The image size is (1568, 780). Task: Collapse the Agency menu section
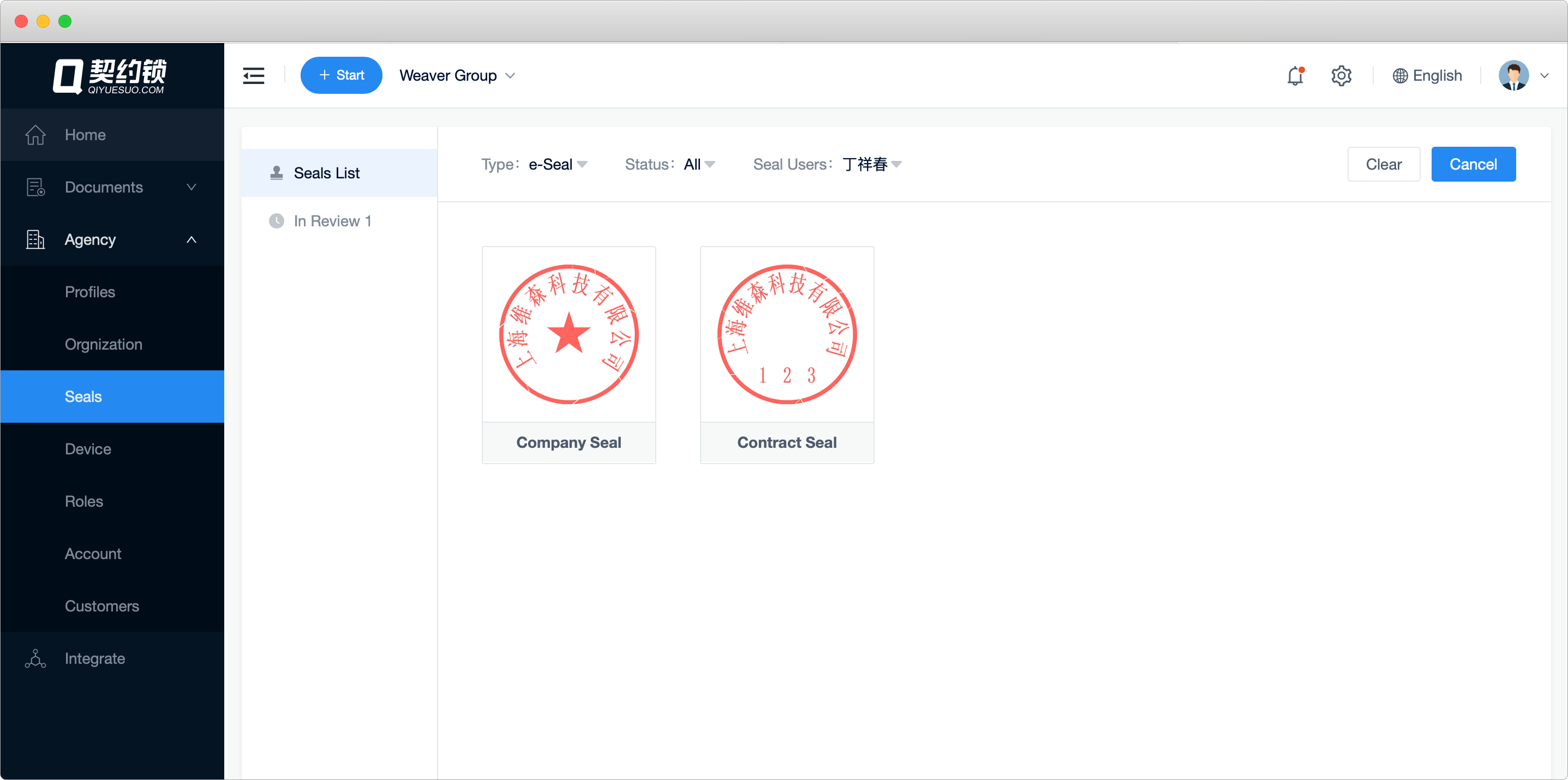tap(191, 239)
